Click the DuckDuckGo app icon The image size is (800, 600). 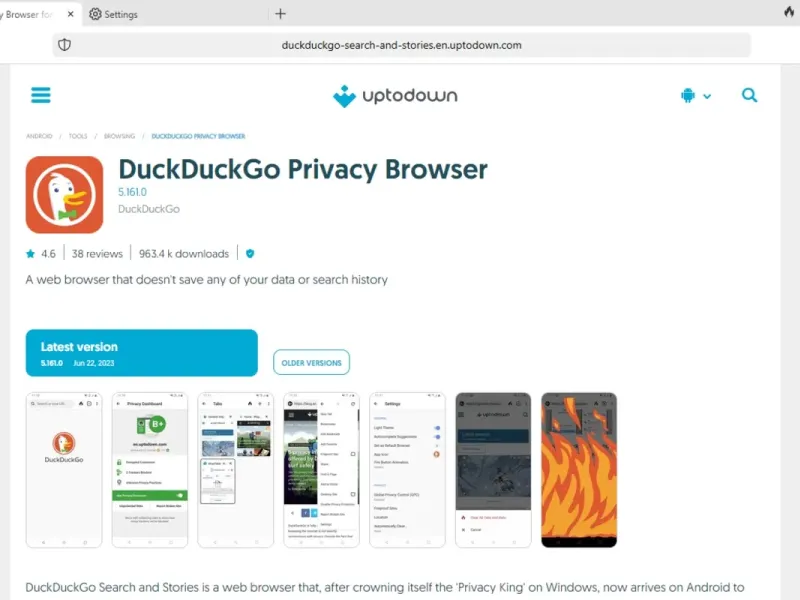[64, 195]
